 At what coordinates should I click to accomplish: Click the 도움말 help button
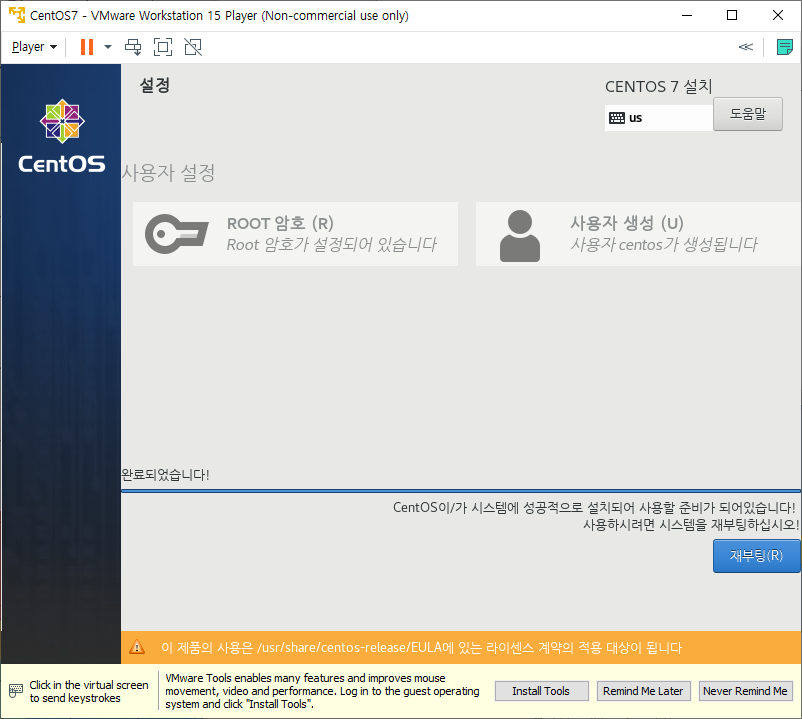[x=748, y=114]
